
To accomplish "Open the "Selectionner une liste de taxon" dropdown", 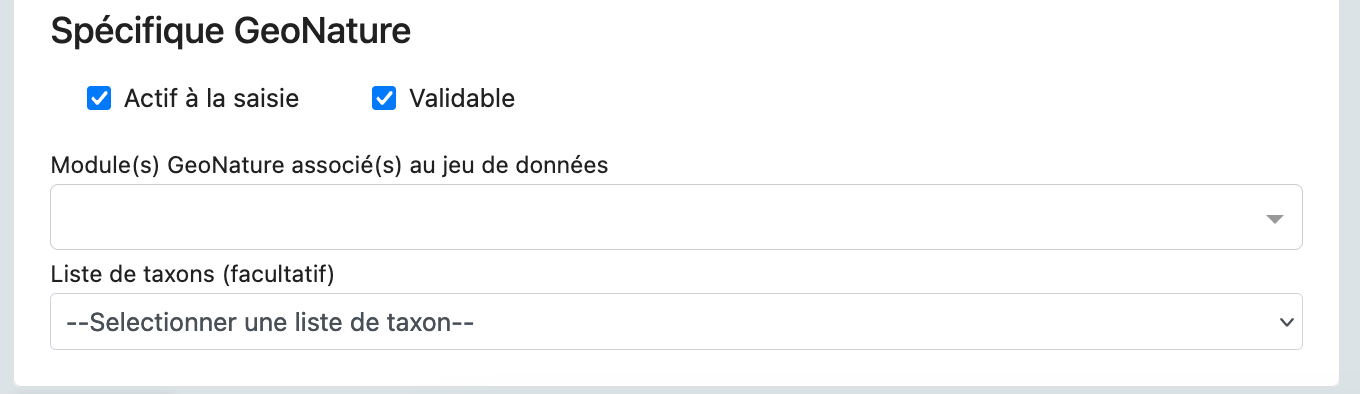I will pos(676,322).
